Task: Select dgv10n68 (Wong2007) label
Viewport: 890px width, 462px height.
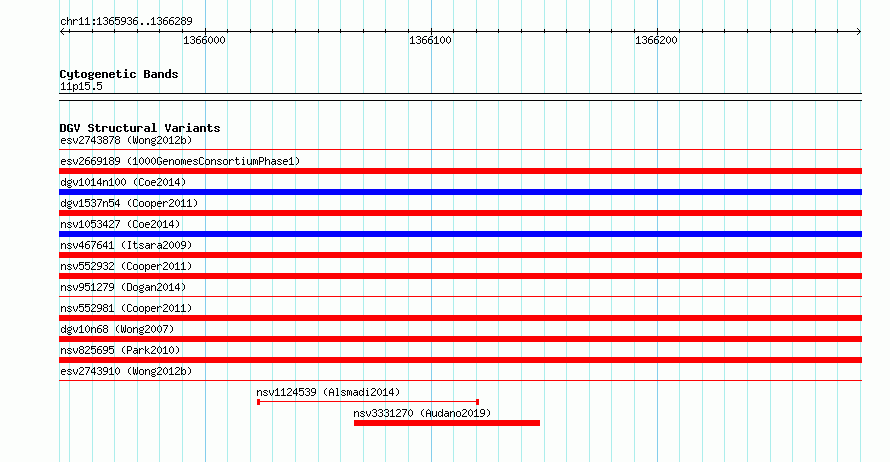Action: tap(117, 329)
